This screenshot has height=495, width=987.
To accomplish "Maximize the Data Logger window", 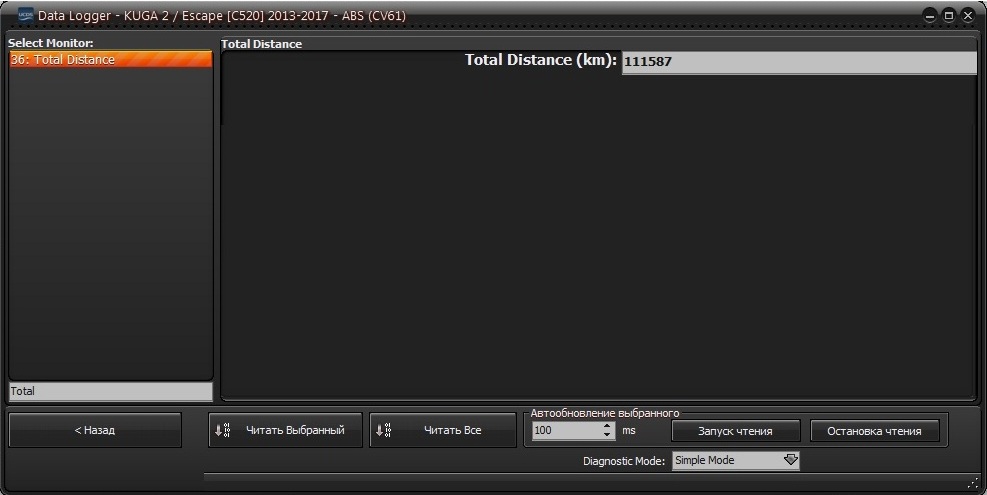I will tap(948, 17).
